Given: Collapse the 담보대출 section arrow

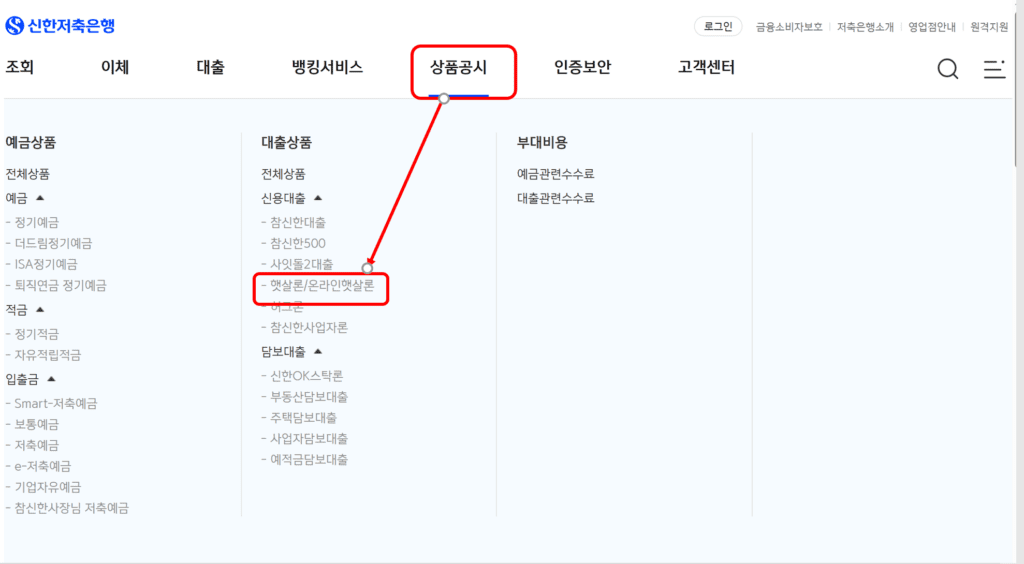Looking at the screenshot, I should [x=318, y=351].
